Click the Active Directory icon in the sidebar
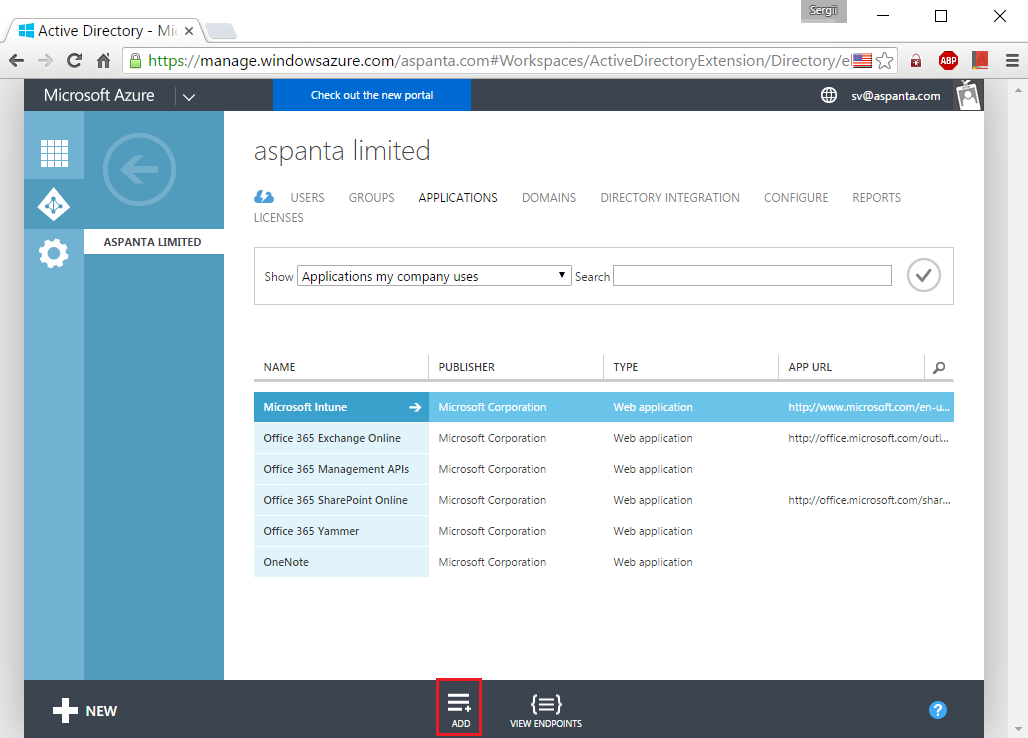 pos(53,203)
